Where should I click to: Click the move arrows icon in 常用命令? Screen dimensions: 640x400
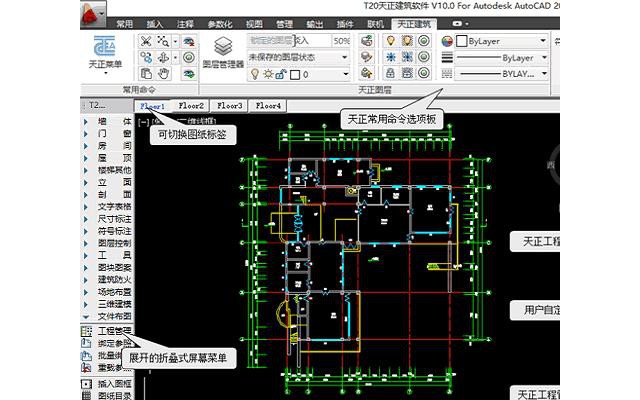pos(163,57)
